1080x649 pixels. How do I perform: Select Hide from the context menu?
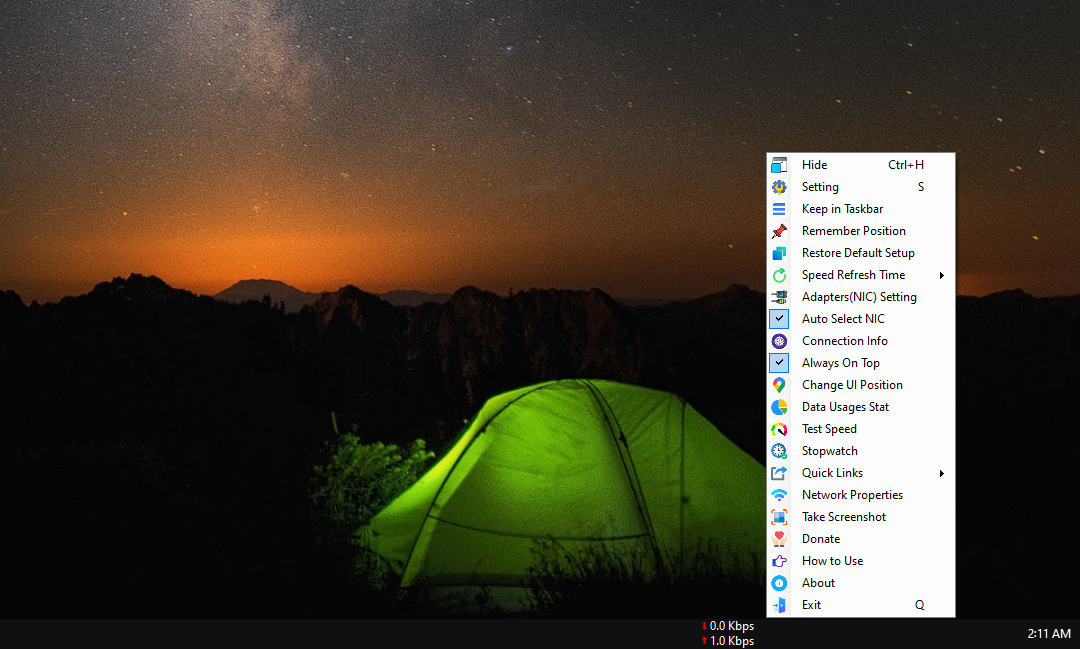[814, 165]
